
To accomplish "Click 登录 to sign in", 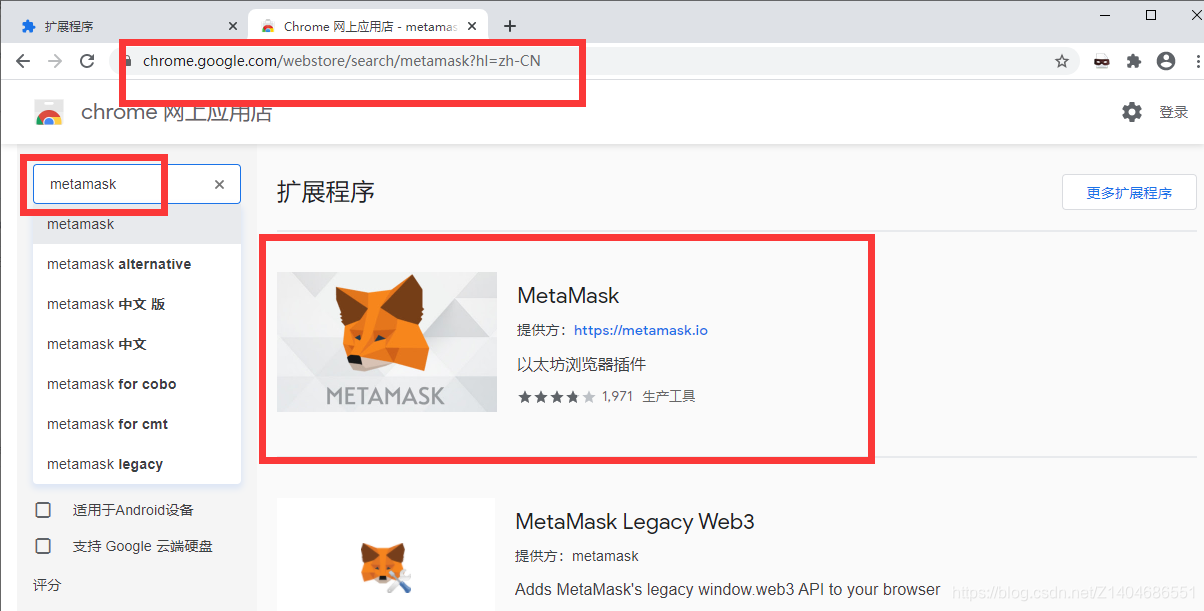I will click(x=1174, y=112).
